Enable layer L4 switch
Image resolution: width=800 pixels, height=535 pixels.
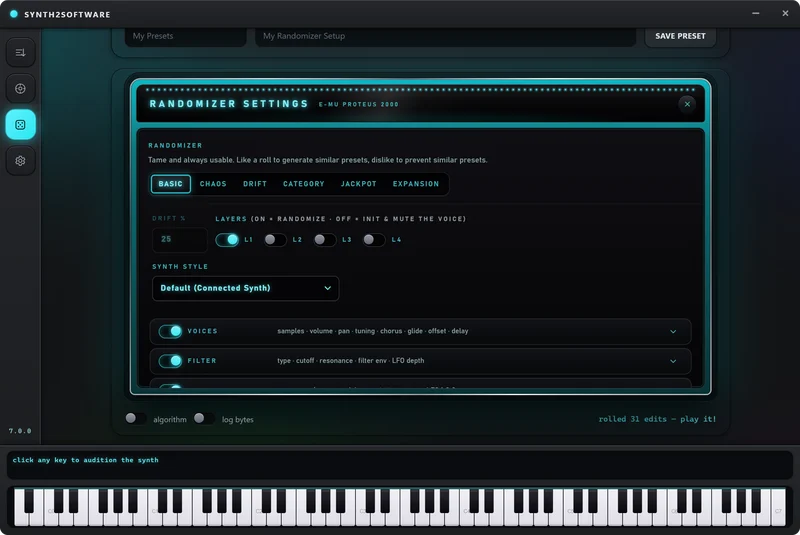click(374, 240)
